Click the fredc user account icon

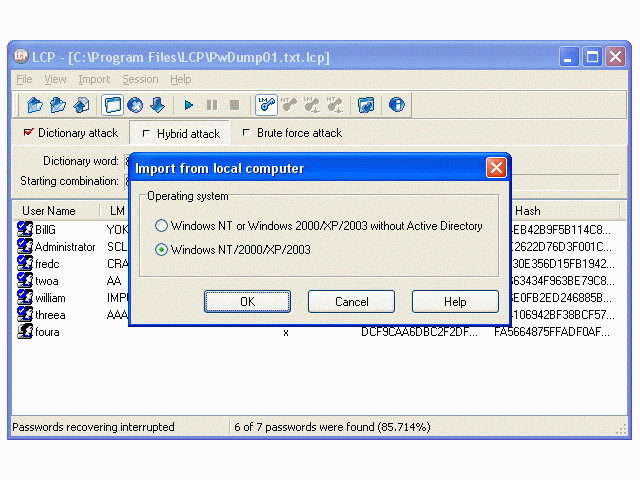tap(25, 263)
